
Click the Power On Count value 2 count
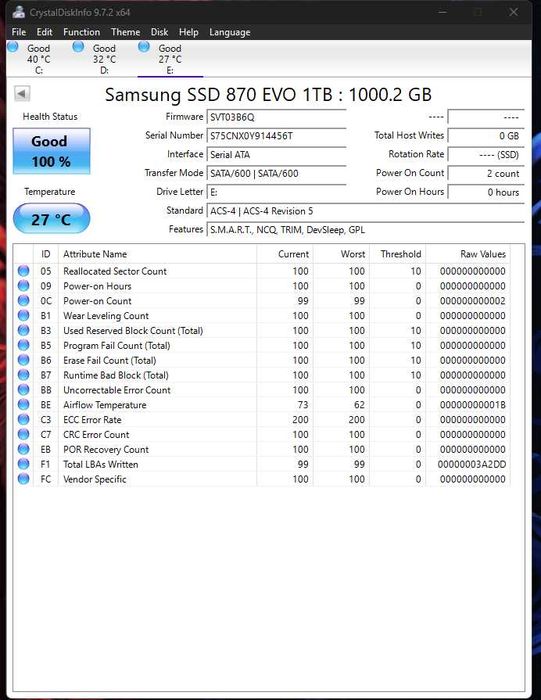pos(486,173)
